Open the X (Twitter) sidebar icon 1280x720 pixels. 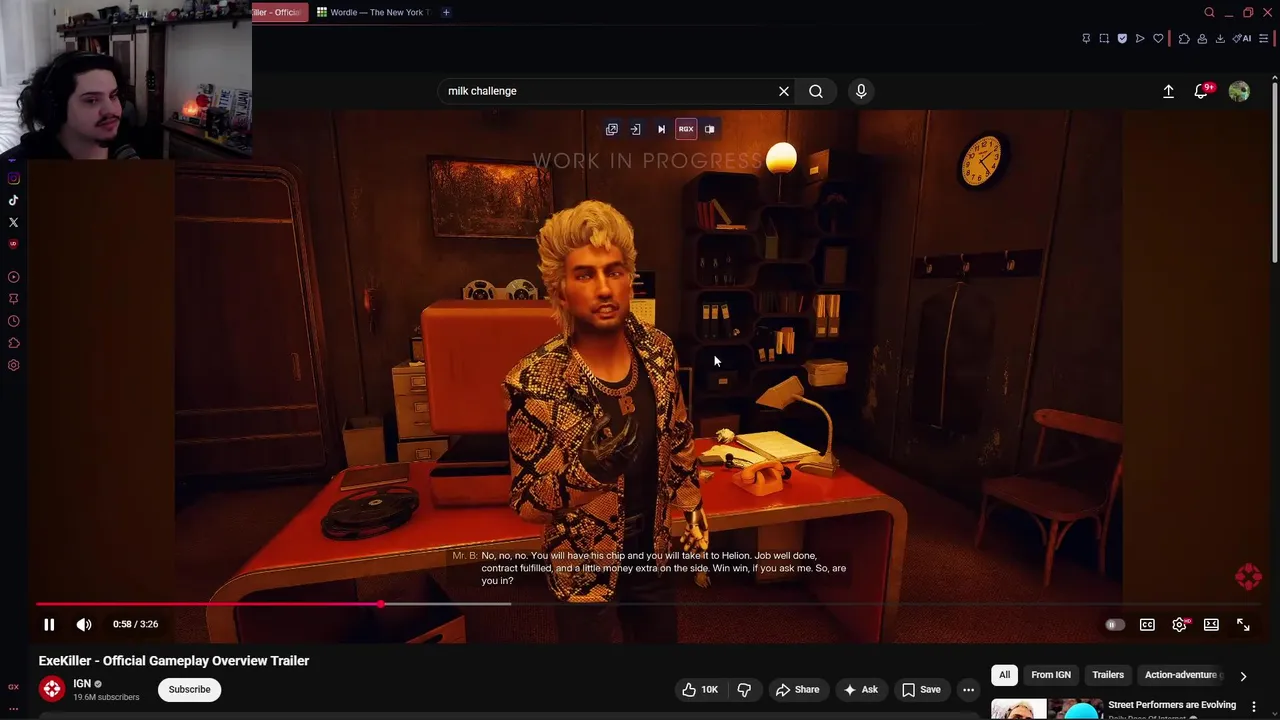13,222
